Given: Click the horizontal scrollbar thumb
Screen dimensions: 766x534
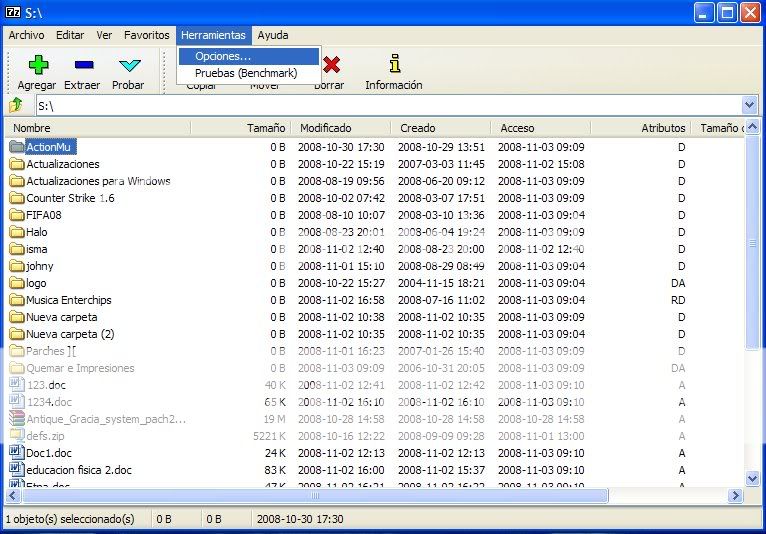Looking at the screenshot, I should [315, 496].
